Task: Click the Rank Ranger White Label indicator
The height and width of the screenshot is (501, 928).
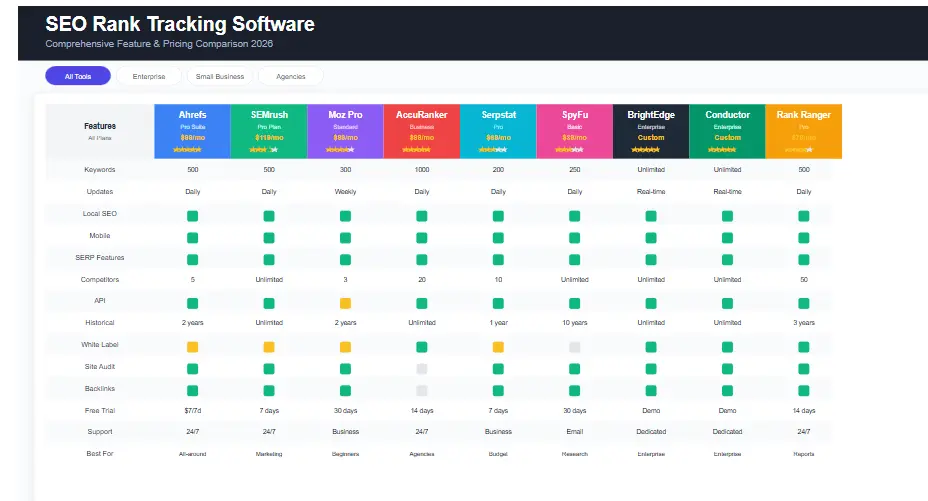Action: pyautogui.click(x=803, y=347)
